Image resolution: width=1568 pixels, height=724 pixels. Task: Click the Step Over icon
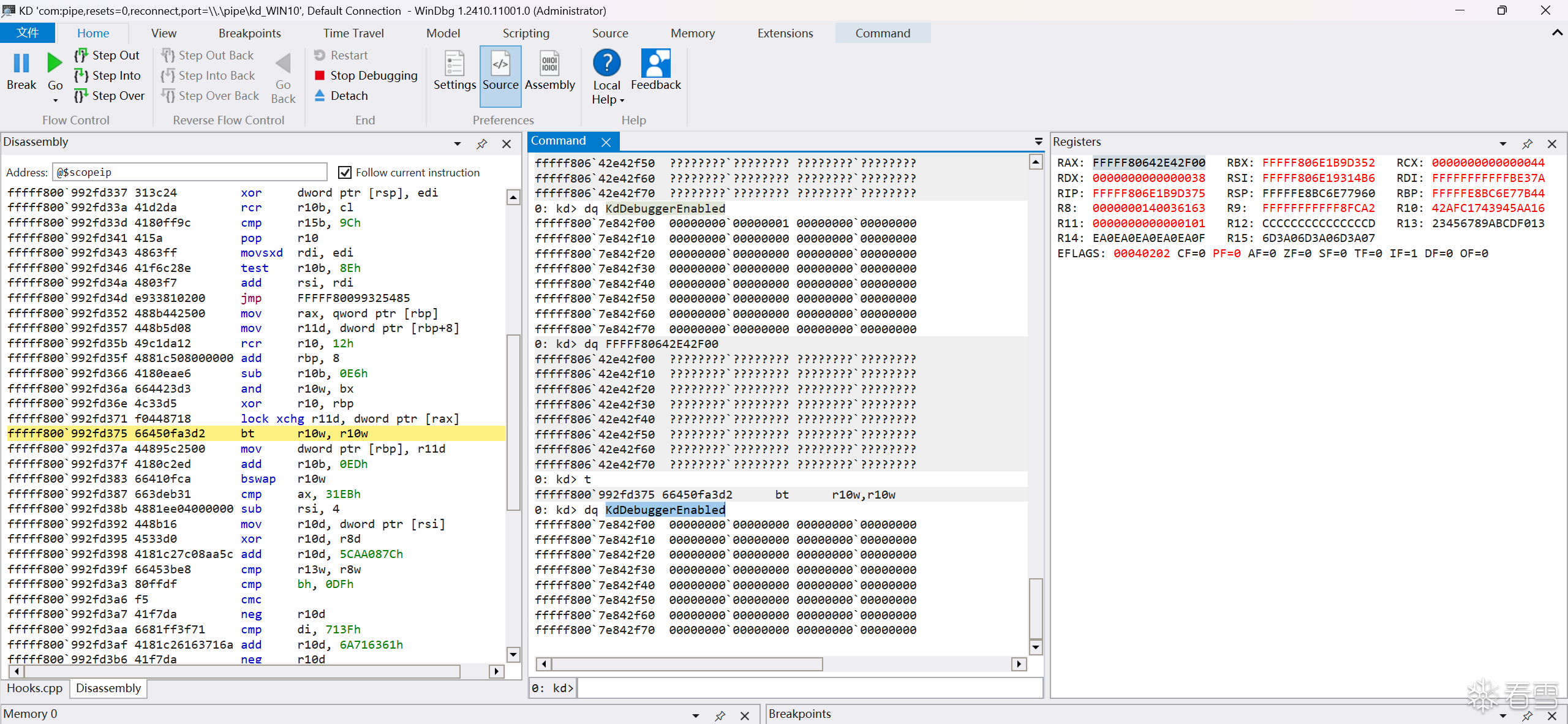tap(81, 96)
